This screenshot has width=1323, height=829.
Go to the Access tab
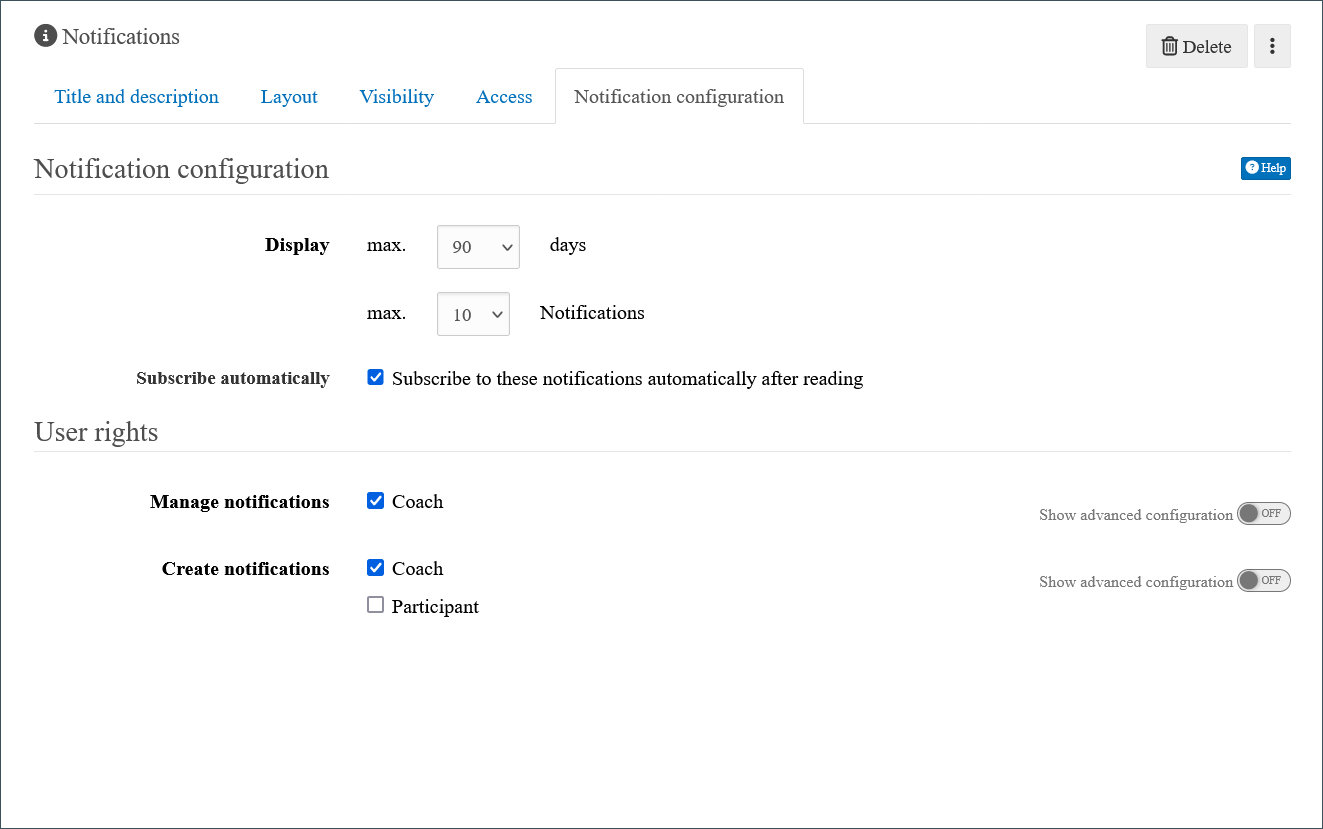(504, 97)
